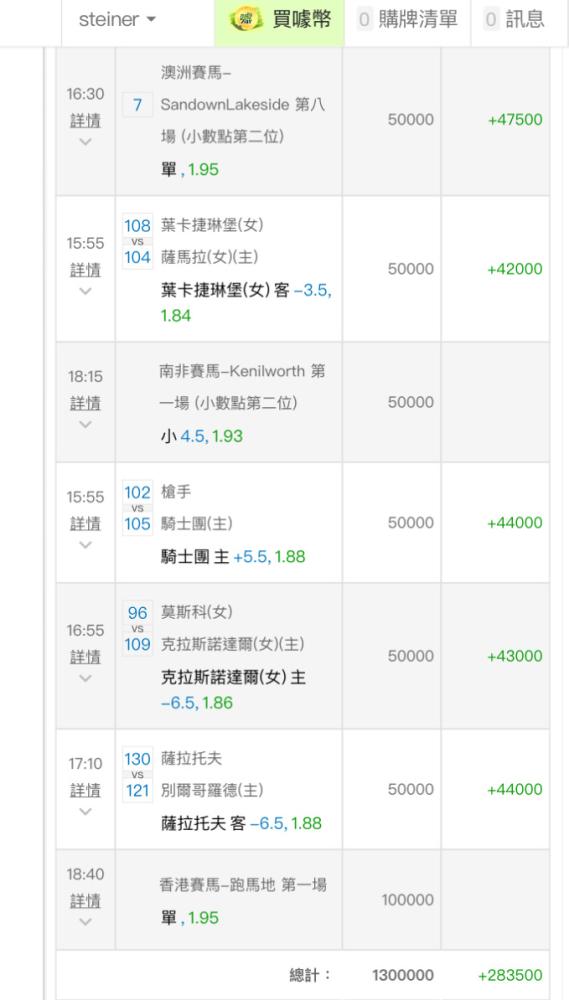The height and width of the screenshot is (1000, 569).
Task: Click the 130 vs 121 score box
Action: 138,775
